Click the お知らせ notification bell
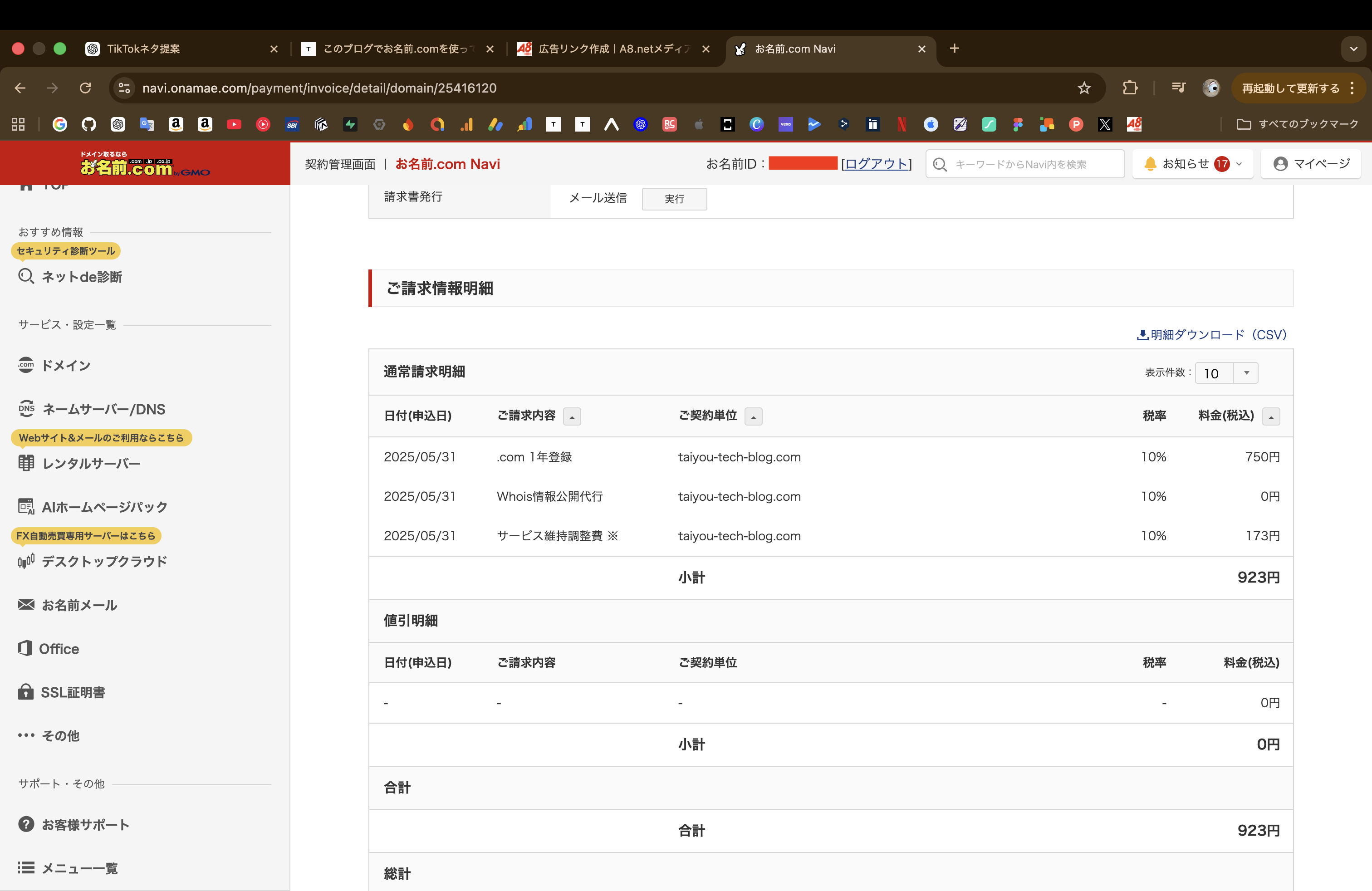The height and width of the screenshot is (891, 1372). coord(1151,164)
